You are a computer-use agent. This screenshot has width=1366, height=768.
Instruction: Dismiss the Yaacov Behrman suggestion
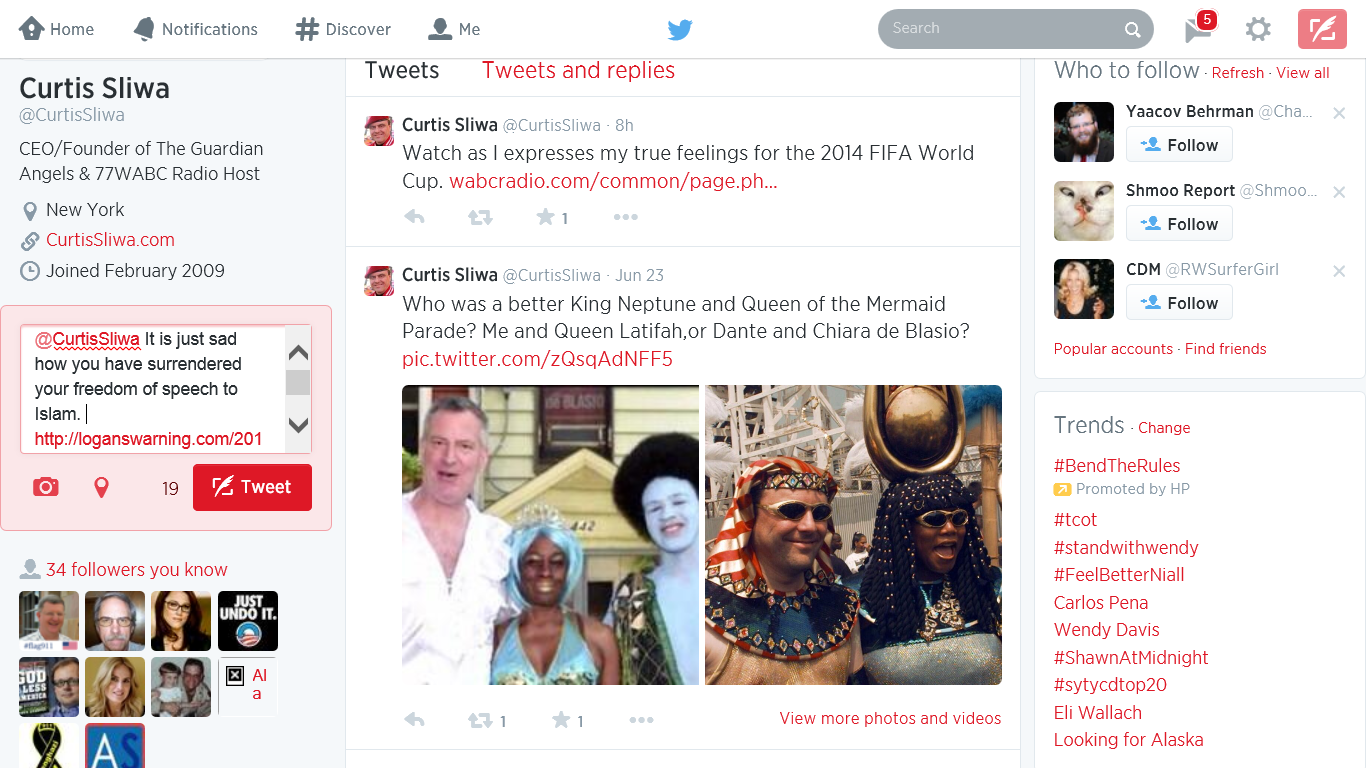(1339, 113)
